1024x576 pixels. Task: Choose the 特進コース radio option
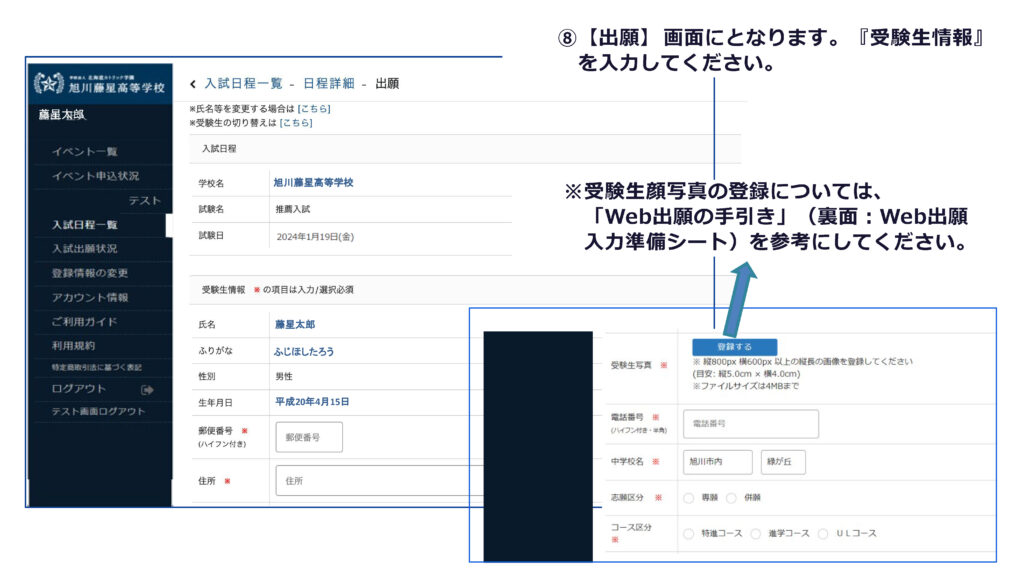tap(688, 533)
